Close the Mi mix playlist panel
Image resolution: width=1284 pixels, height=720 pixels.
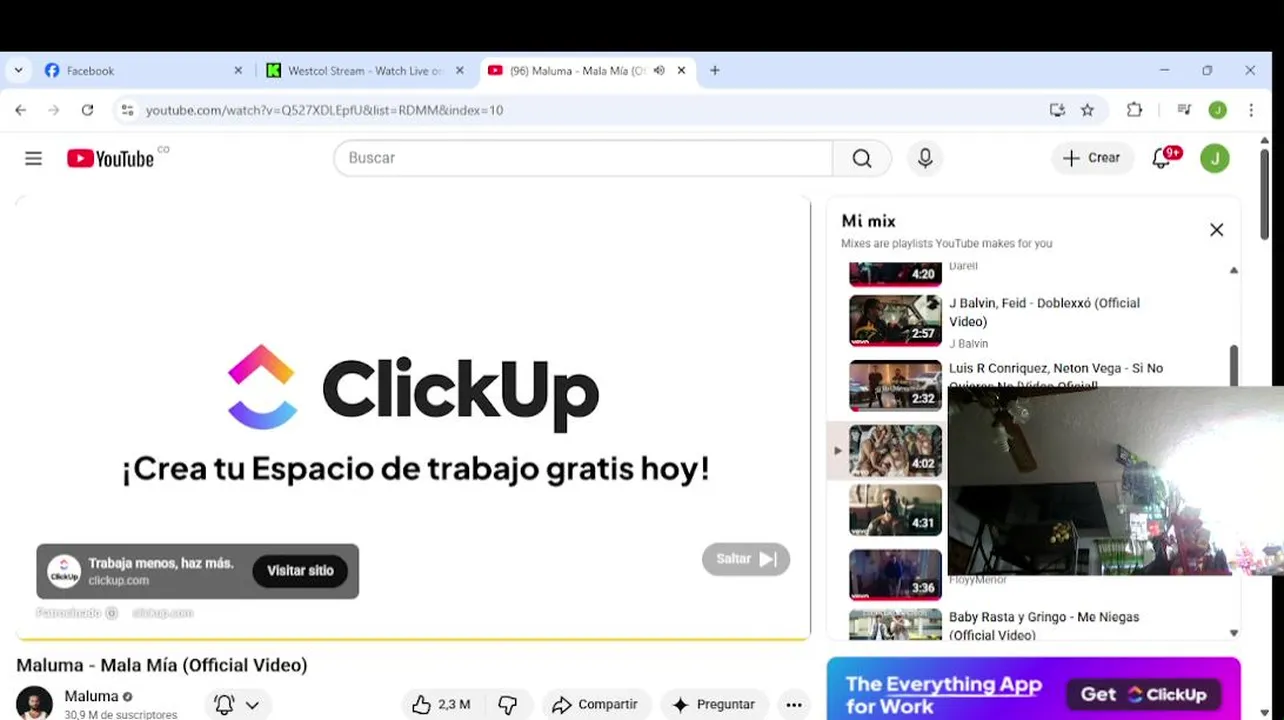point(1216,230)
